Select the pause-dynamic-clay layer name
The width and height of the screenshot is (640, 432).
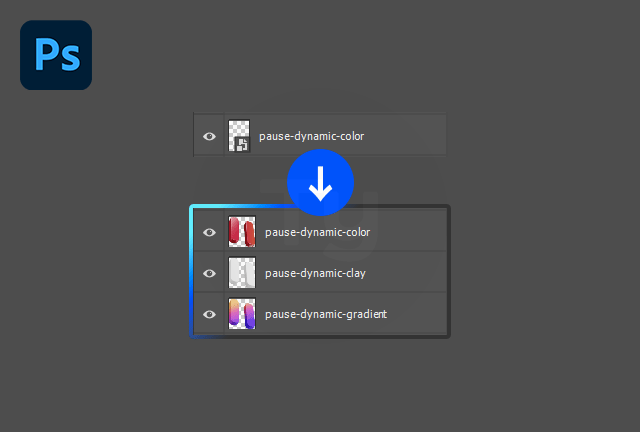316,273
